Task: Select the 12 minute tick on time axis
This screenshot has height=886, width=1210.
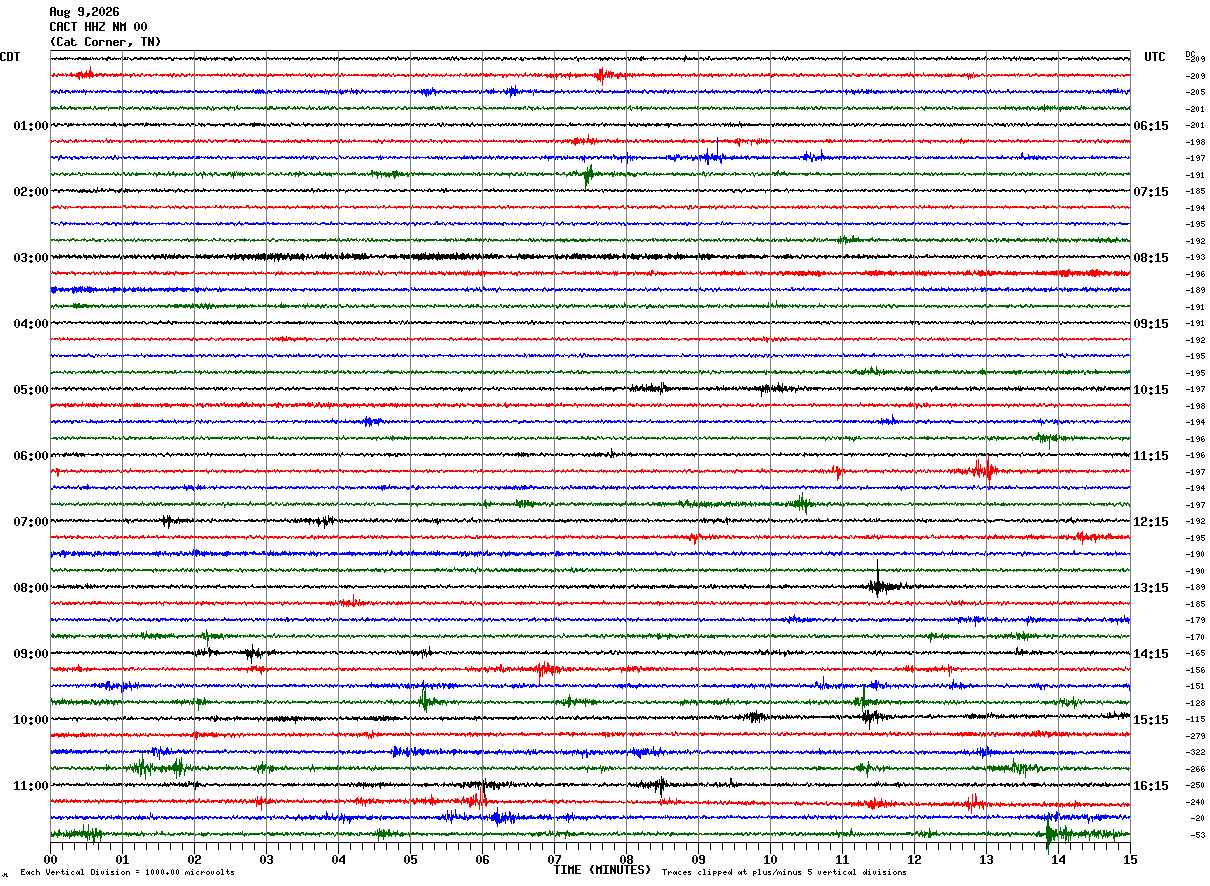Action: click(x=914, y=859)
